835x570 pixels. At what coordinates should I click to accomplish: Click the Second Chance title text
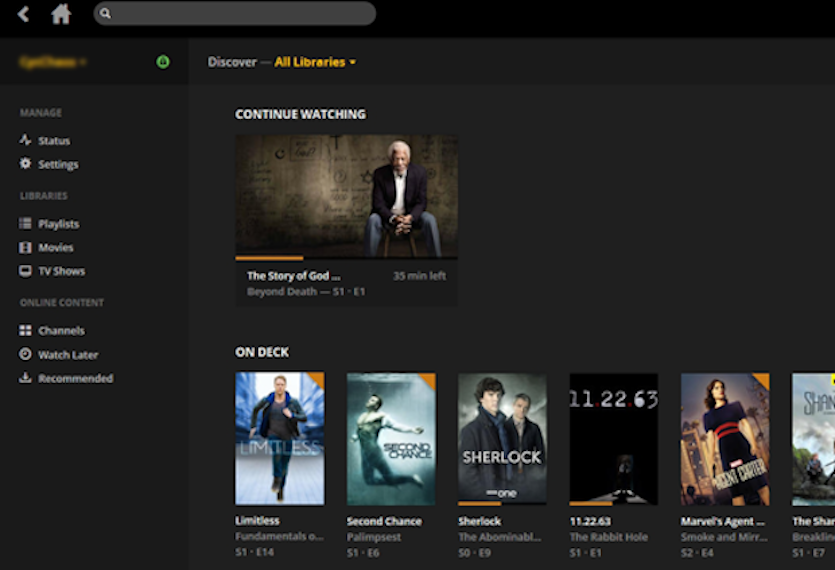pyautogui.click(x=384, y=521)
